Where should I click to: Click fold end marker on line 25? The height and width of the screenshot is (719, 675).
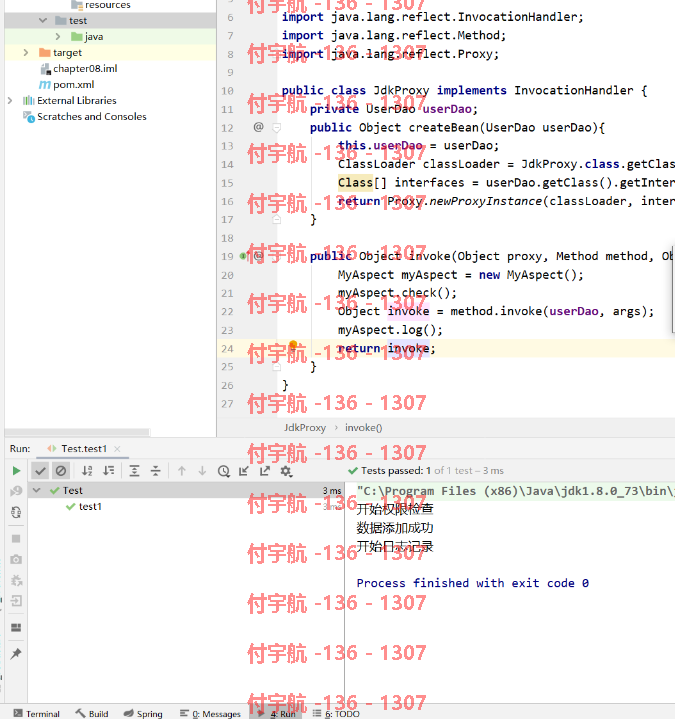277,366
